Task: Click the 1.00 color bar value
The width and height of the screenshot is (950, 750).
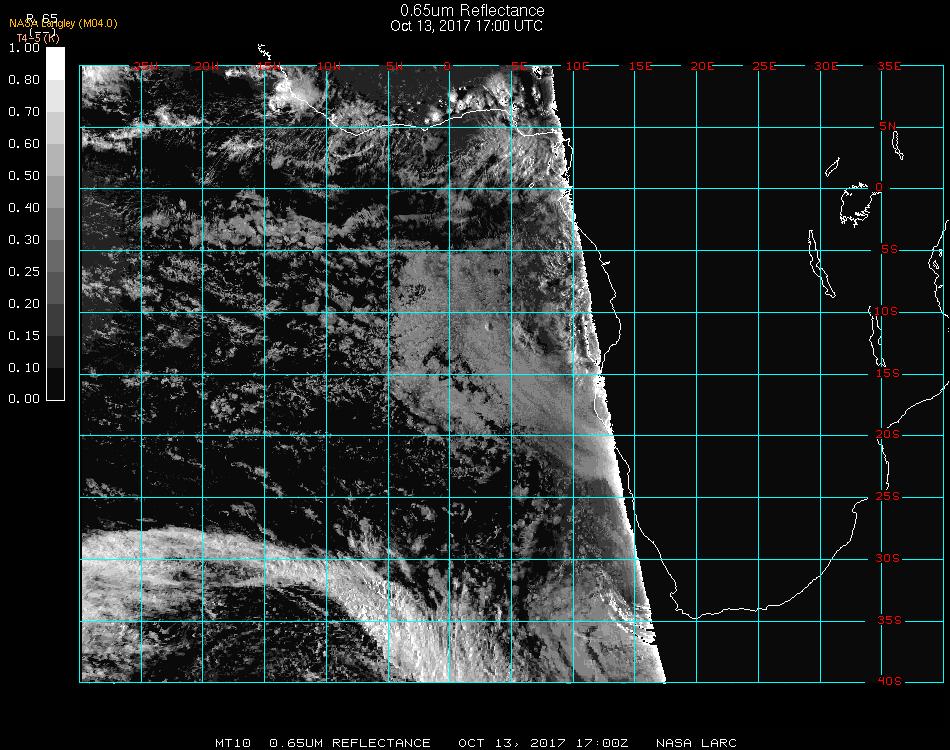Action: tap(24, 48)
